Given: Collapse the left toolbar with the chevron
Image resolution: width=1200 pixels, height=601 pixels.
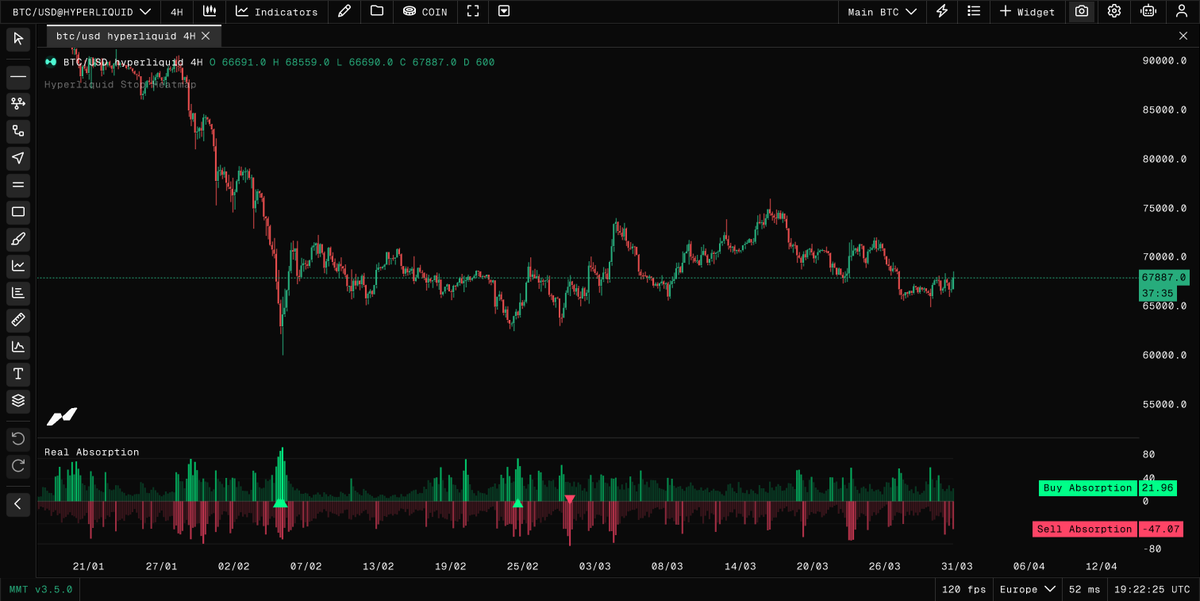Looking at the screenshot, I should coord(17,504).
